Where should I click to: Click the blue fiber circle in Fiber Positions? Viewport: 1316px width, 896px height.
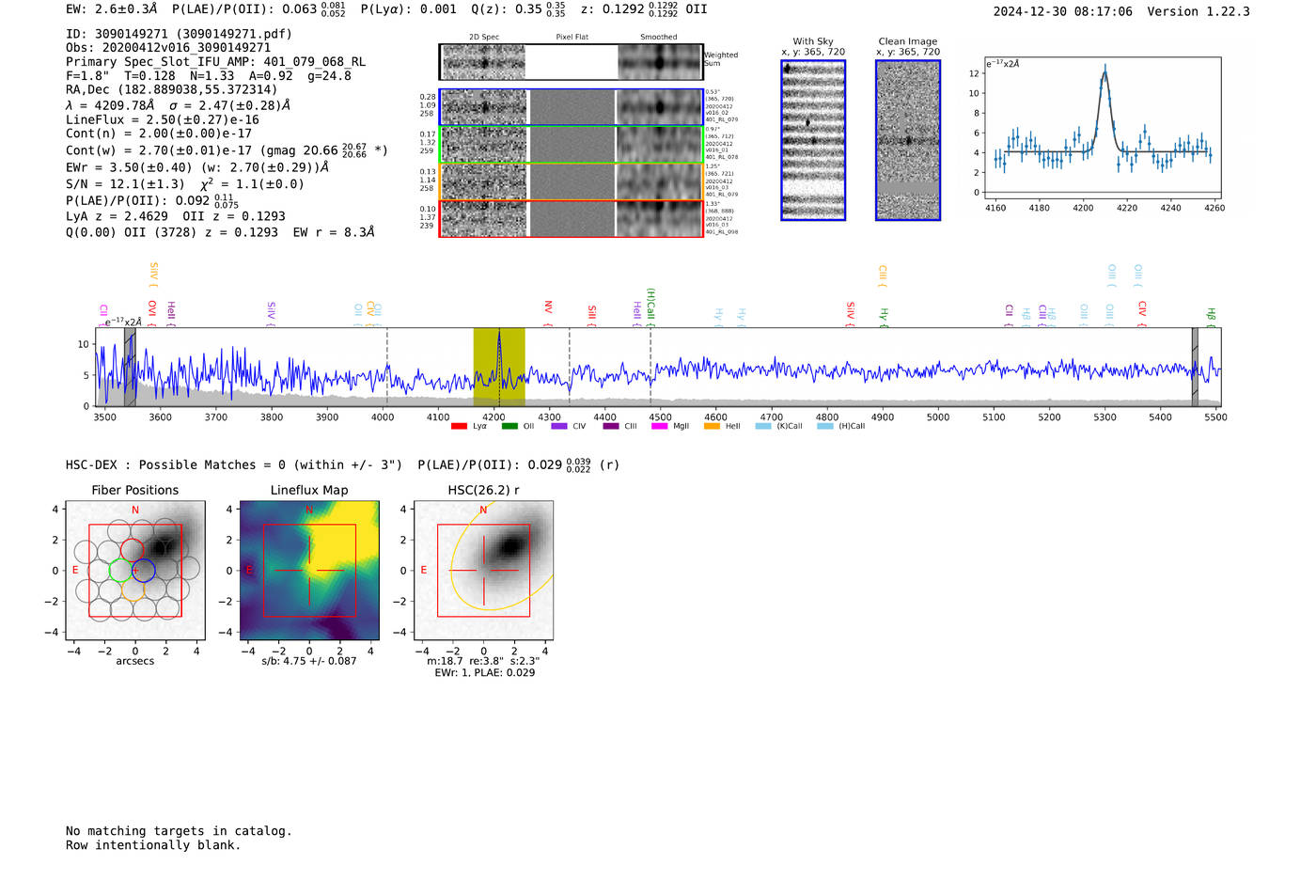point(143,570)
